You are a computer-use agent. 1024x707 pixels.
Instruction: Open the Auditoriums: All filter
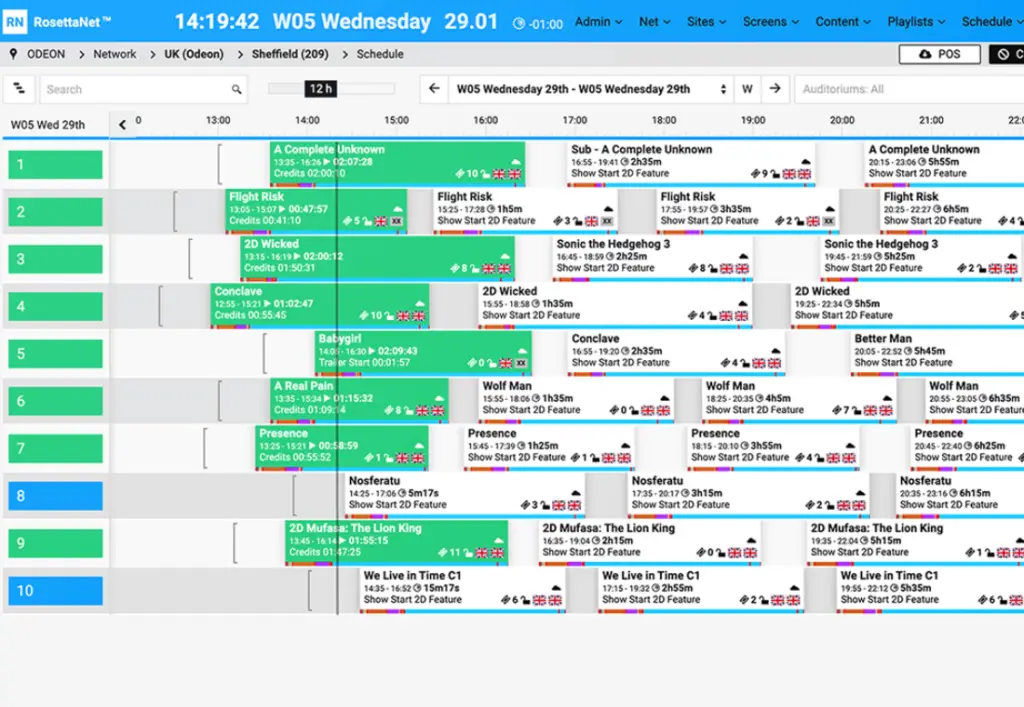tap(909, 89)
